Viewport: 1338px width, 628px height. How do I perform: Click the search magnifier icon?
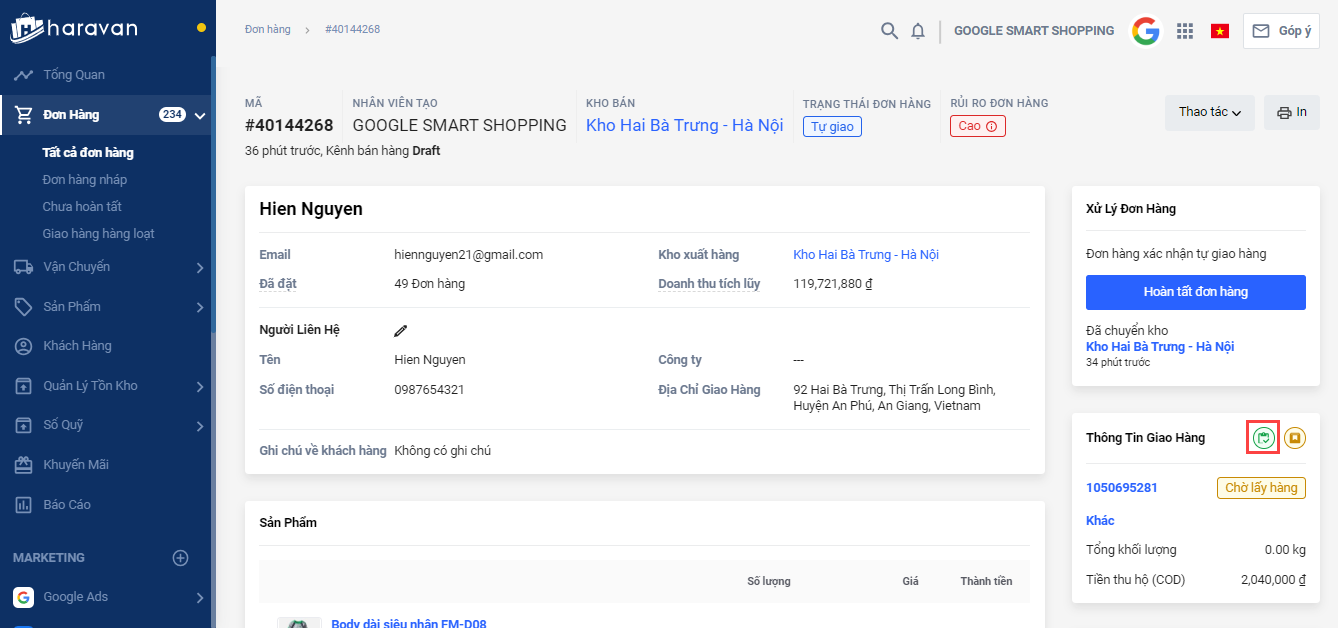click(889, 31)
